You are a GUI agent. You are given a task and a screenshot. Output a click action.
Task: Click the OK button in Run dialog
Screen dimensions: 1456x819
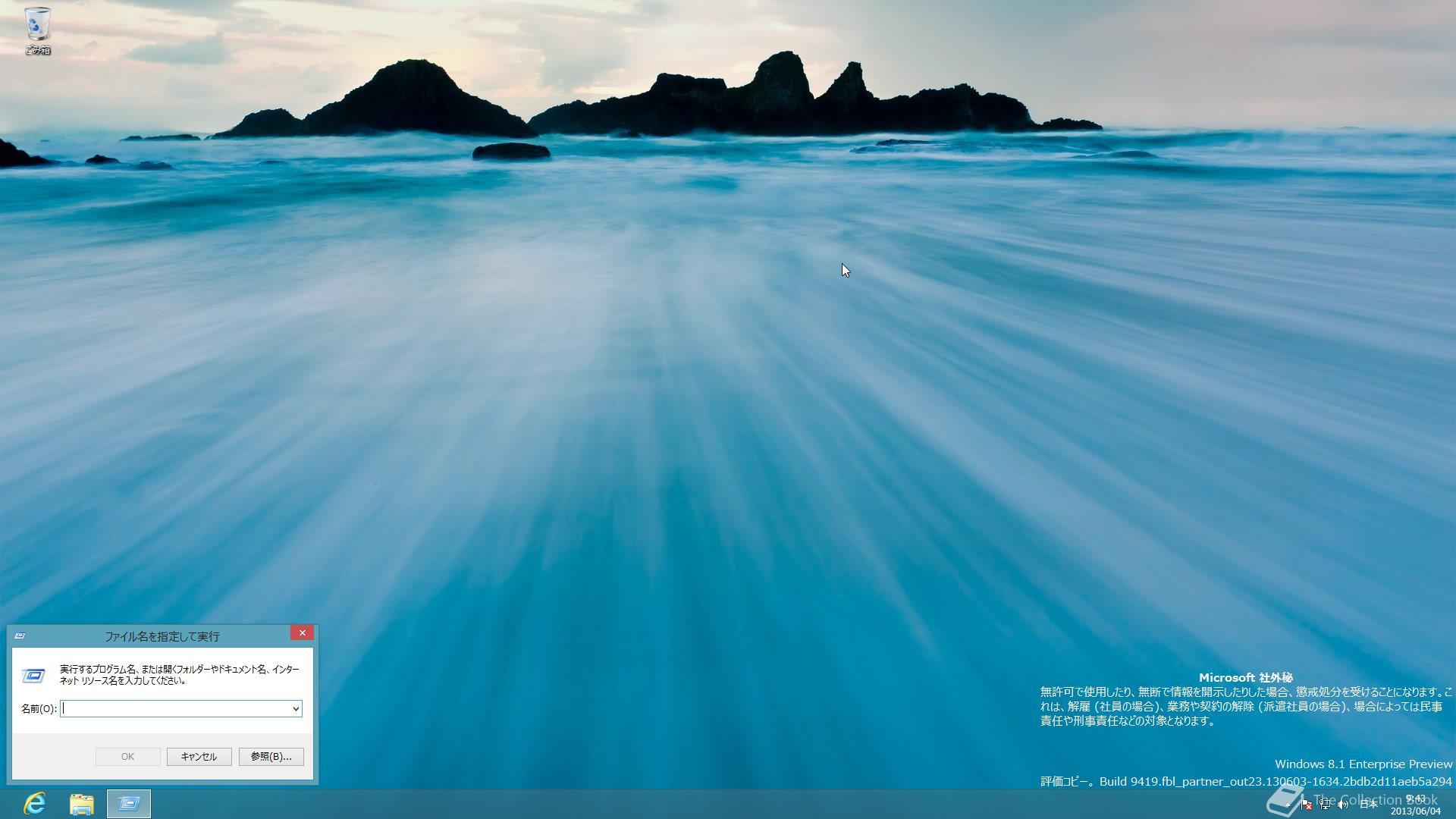point(127,756)
